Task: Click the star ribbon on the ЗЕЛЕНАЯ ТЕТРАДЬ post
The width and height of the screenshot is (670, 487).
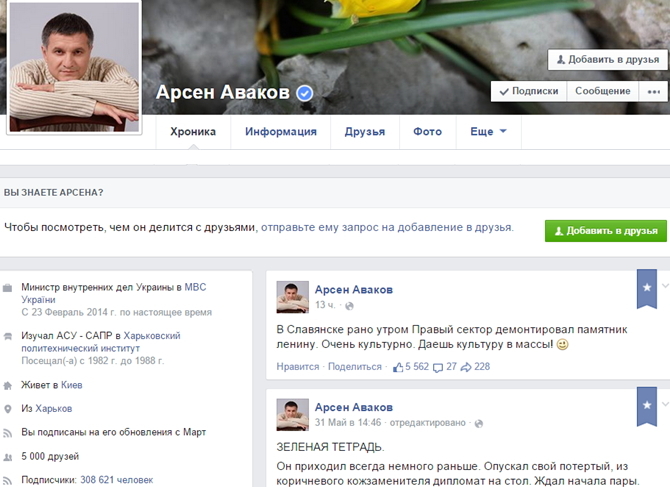Action: 646,406
